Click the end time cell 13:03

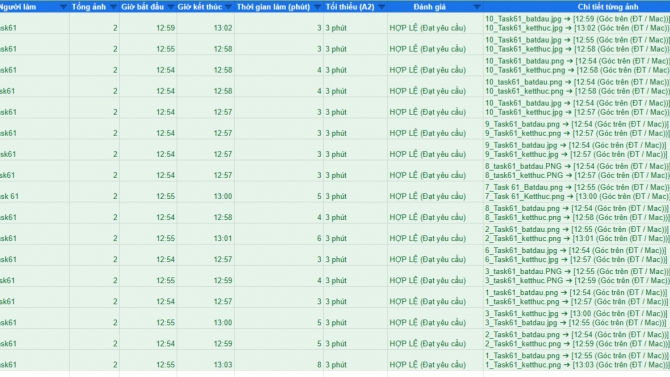206,360
